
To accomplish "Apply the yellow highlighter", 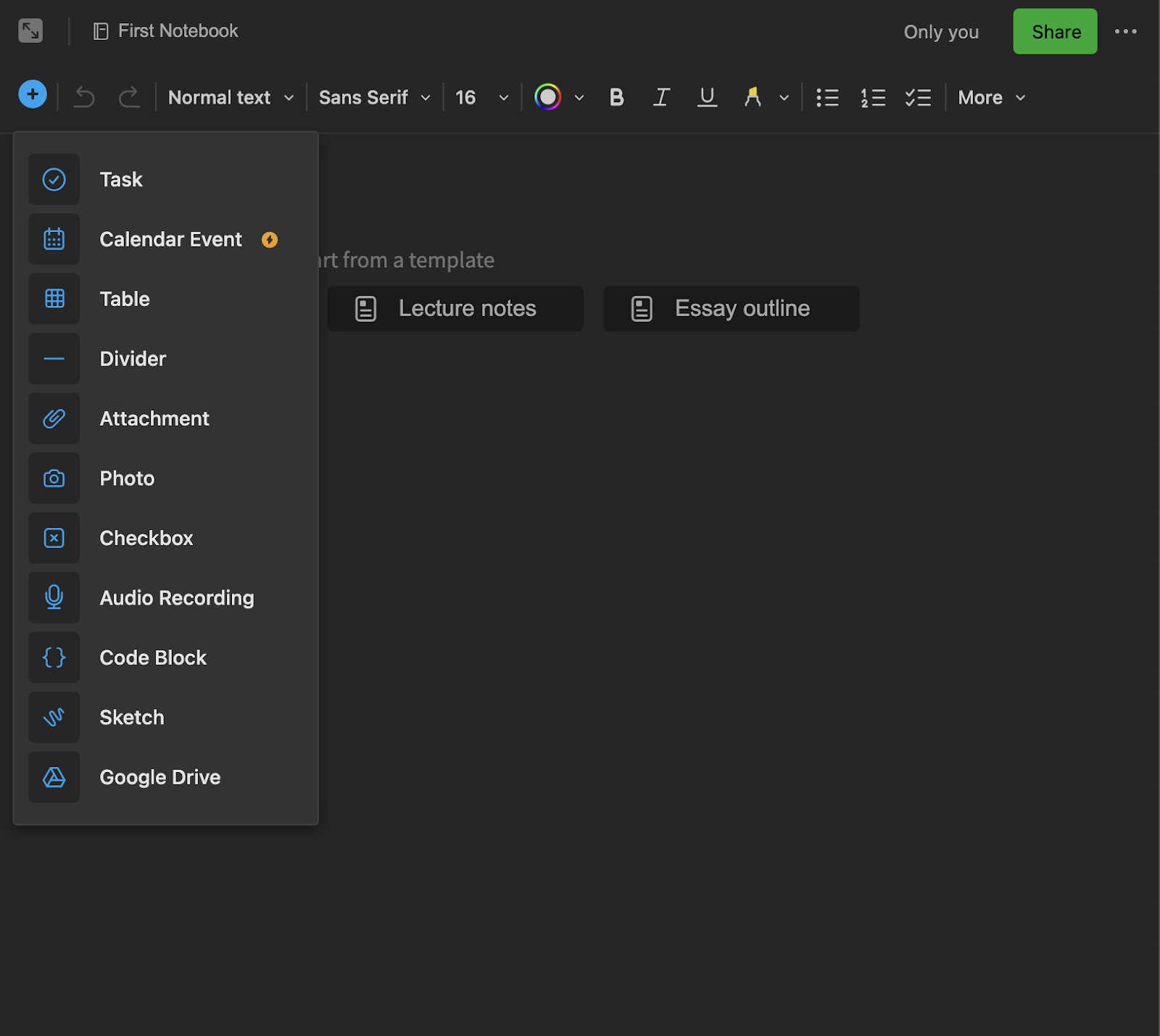I will [x=753, y=97].
